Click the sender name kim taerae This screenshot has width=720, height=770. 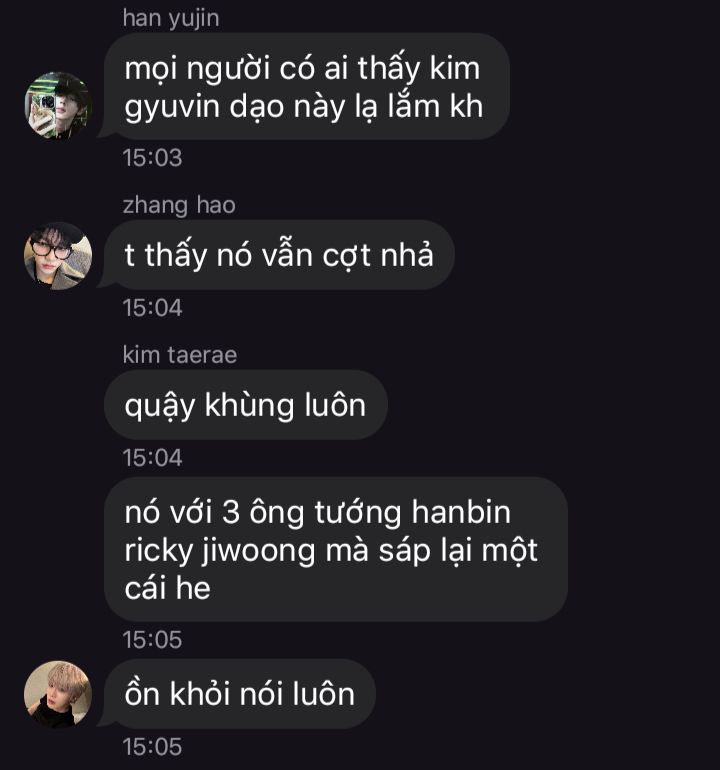[x=180, y=355]
